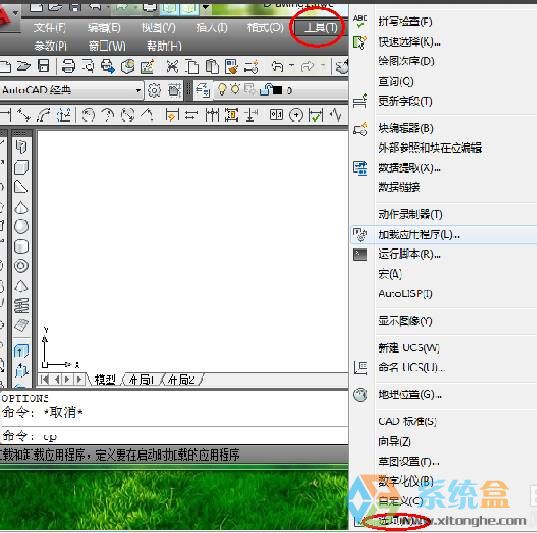Screen dimensions: 537x533
Task: Select the Polysolid tool in the modeling toolbar
Action: tap(21, 147)
